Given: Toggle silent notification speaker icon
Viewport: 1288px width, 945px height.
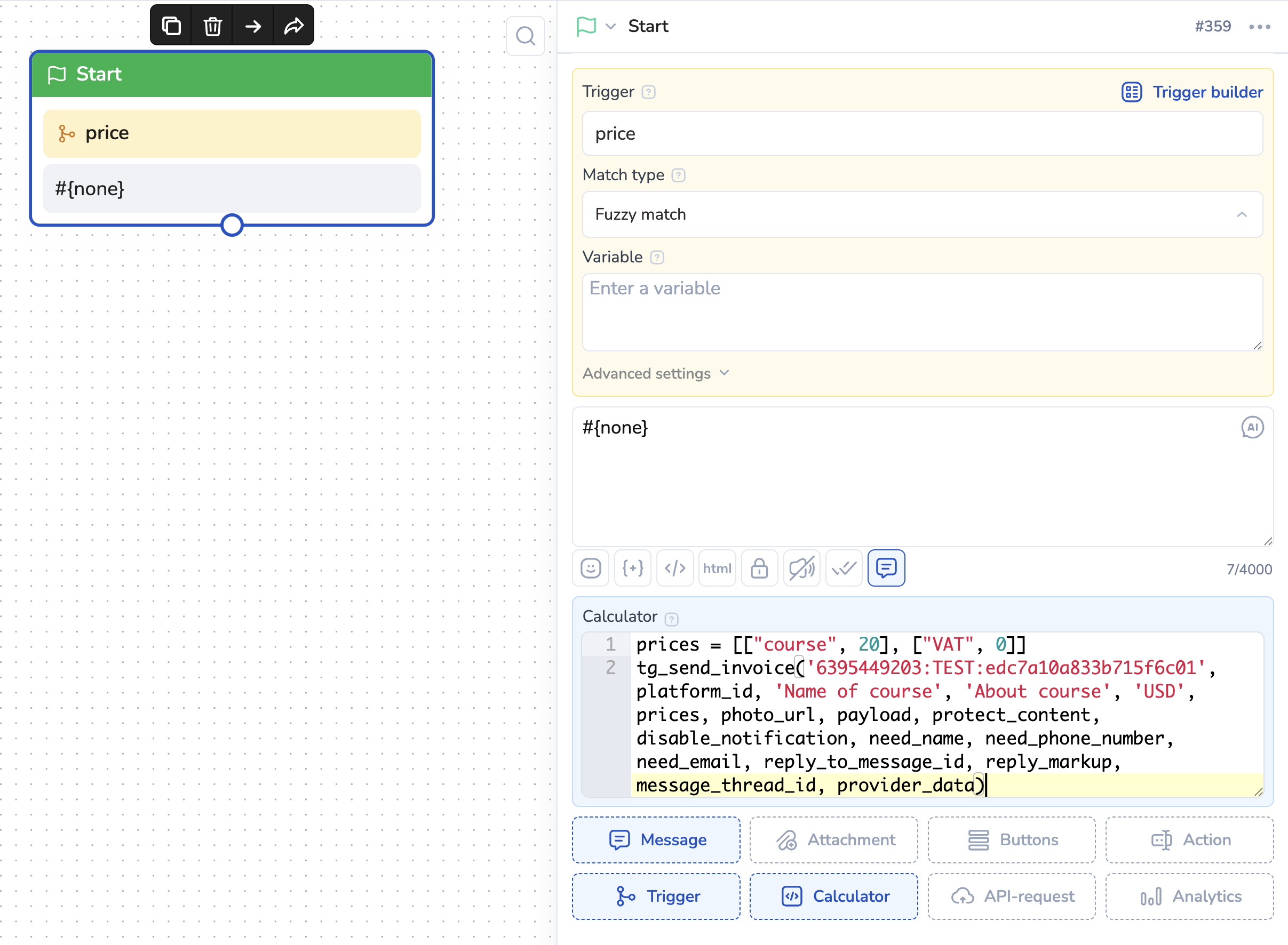Looking at the screenshot, I should (801, 568).
